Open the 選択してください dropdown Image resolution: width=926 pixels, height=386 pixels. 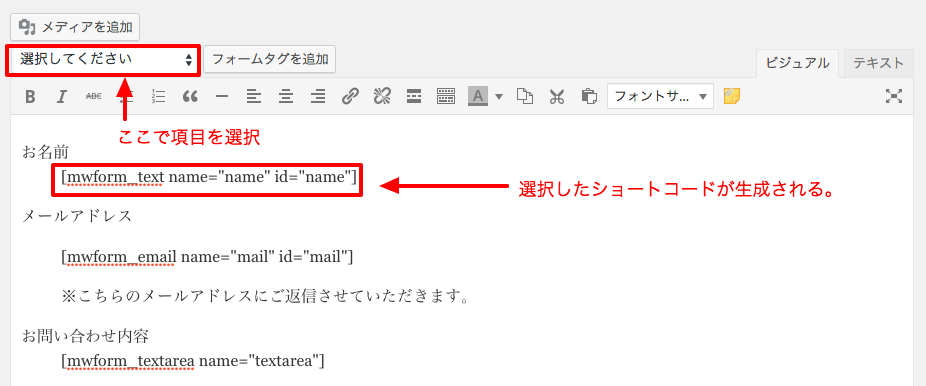[104, 60]
